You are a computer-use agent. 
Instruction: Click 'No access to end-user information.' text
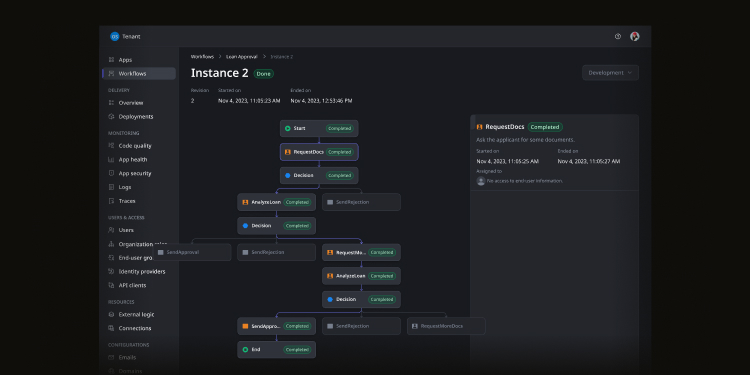click(x=525, y=181)
